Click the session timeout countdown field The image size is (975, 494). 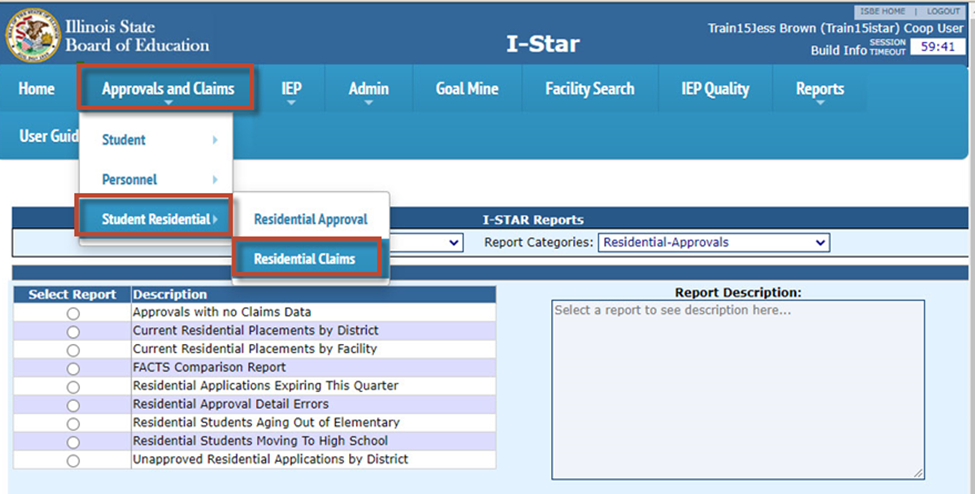938,47
